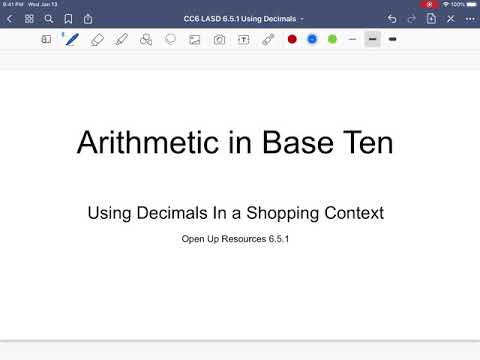480x360 pixels.
Task: Bookmark the current page
Action: (x=68, y=19)
